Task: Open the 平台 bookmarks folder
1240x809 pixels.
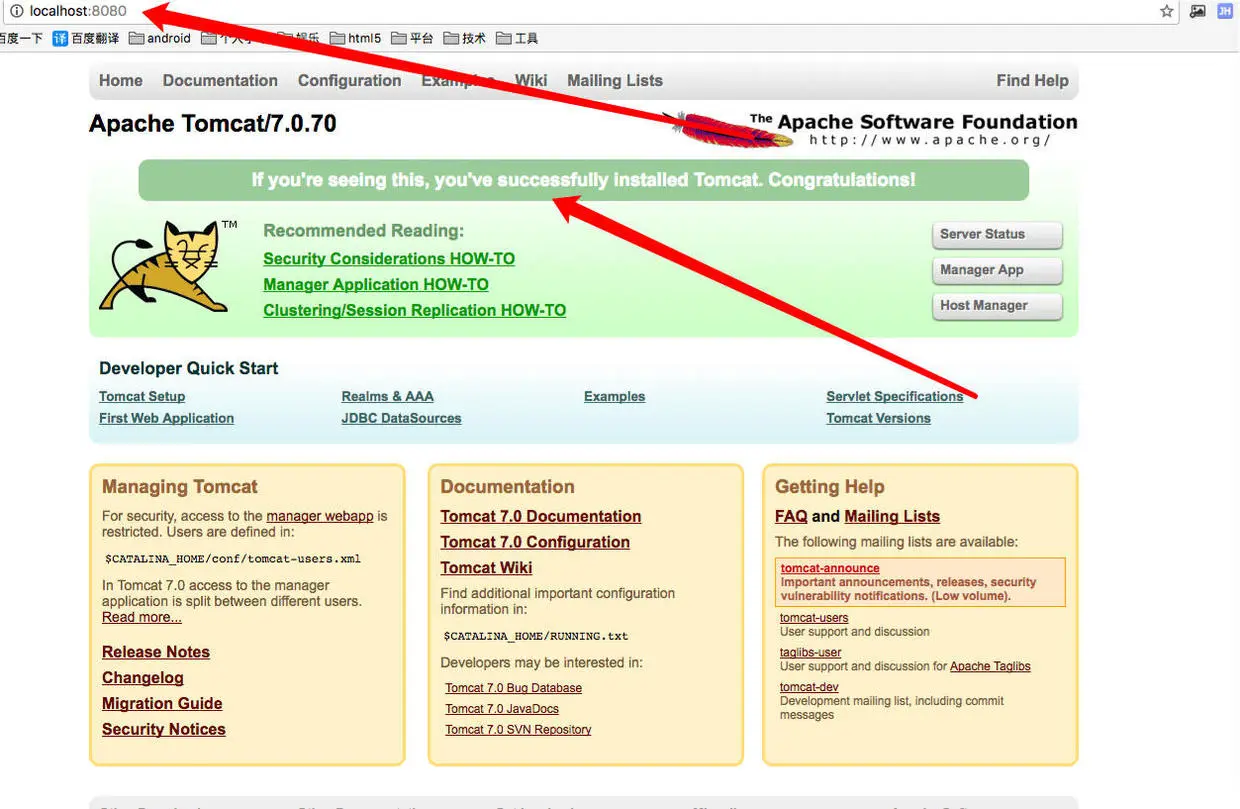Action: coord(413,38)
